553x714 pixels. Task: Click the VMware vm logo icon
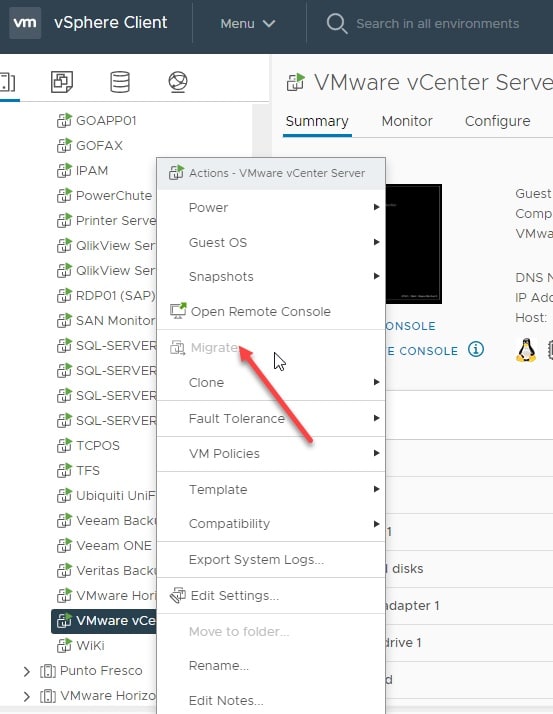[25, 22]
